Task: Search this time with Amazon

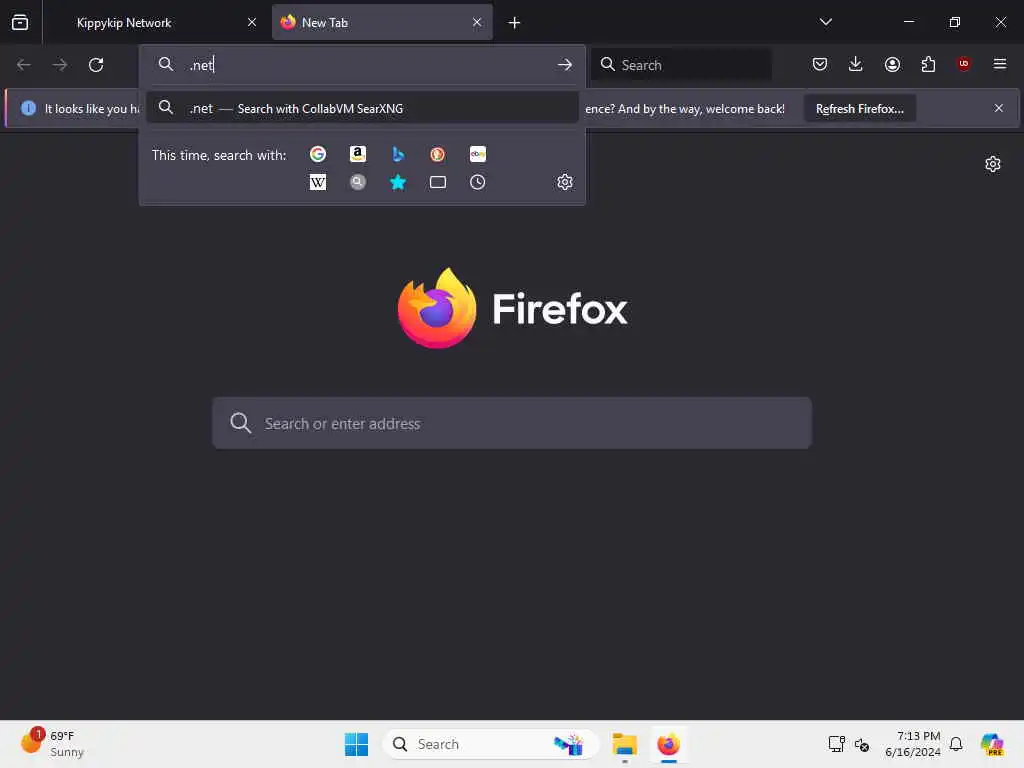Action: click(x=357, y=154)
